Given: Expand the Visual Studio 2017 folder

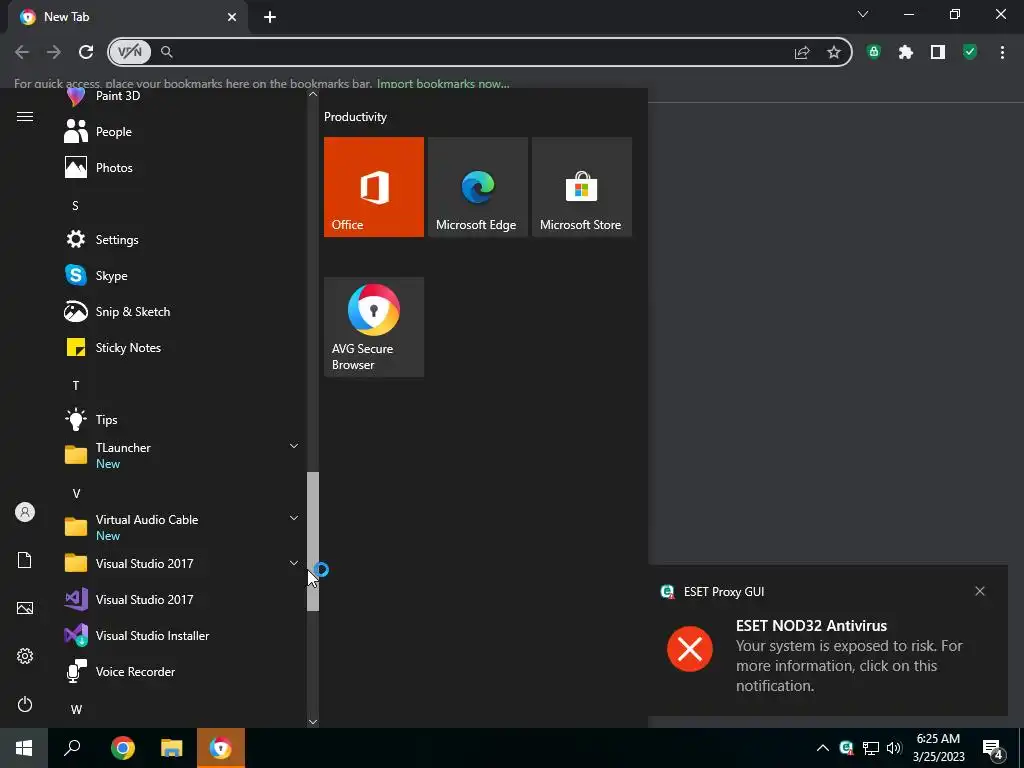Looking at the screenshot, I should pos(183,564).
